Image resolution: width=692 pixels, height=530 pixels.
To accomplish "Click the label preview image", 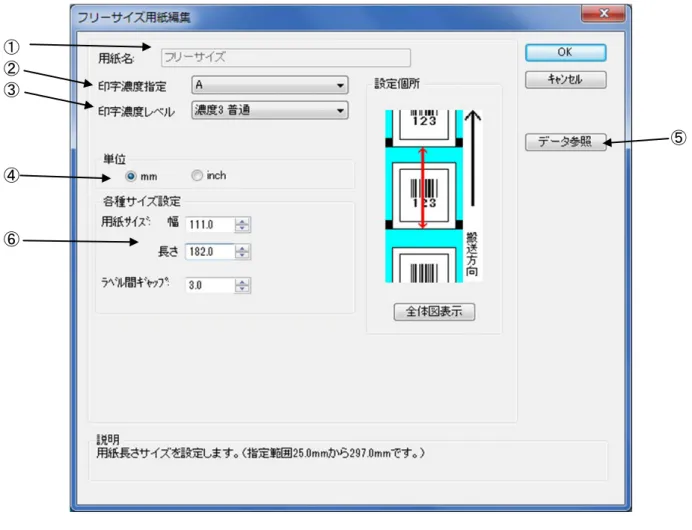I will click(x=433, y=196).
